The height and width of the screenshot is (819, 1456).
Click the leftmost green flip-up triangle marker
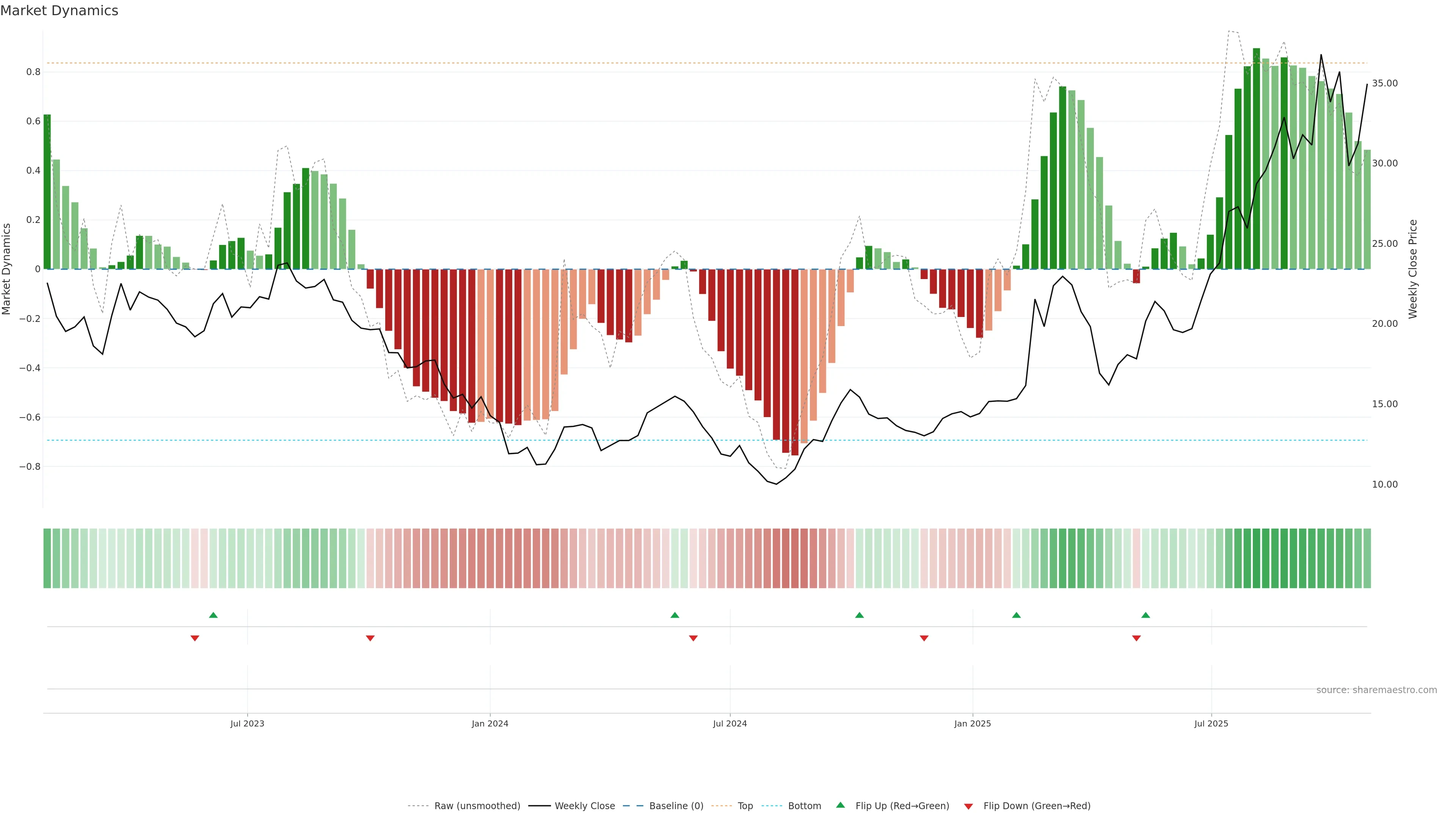point(213,615)
